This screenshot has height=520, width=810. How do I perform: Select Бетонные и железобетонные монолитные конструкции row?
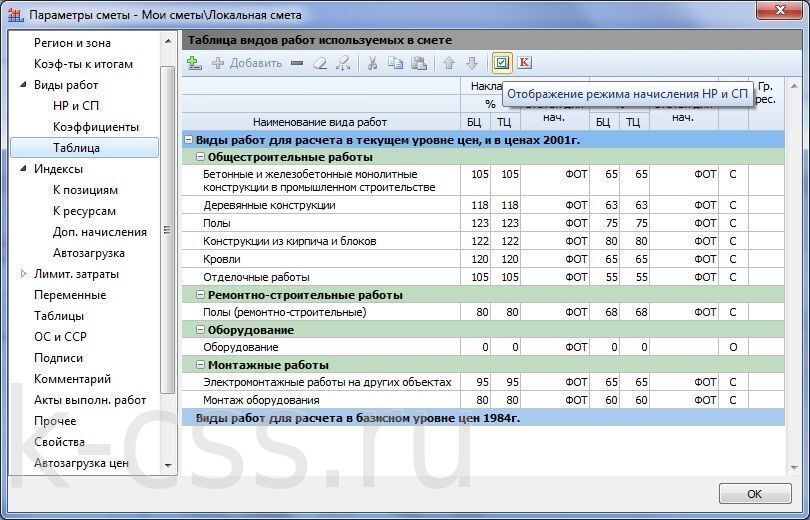(x=483, y=180)
